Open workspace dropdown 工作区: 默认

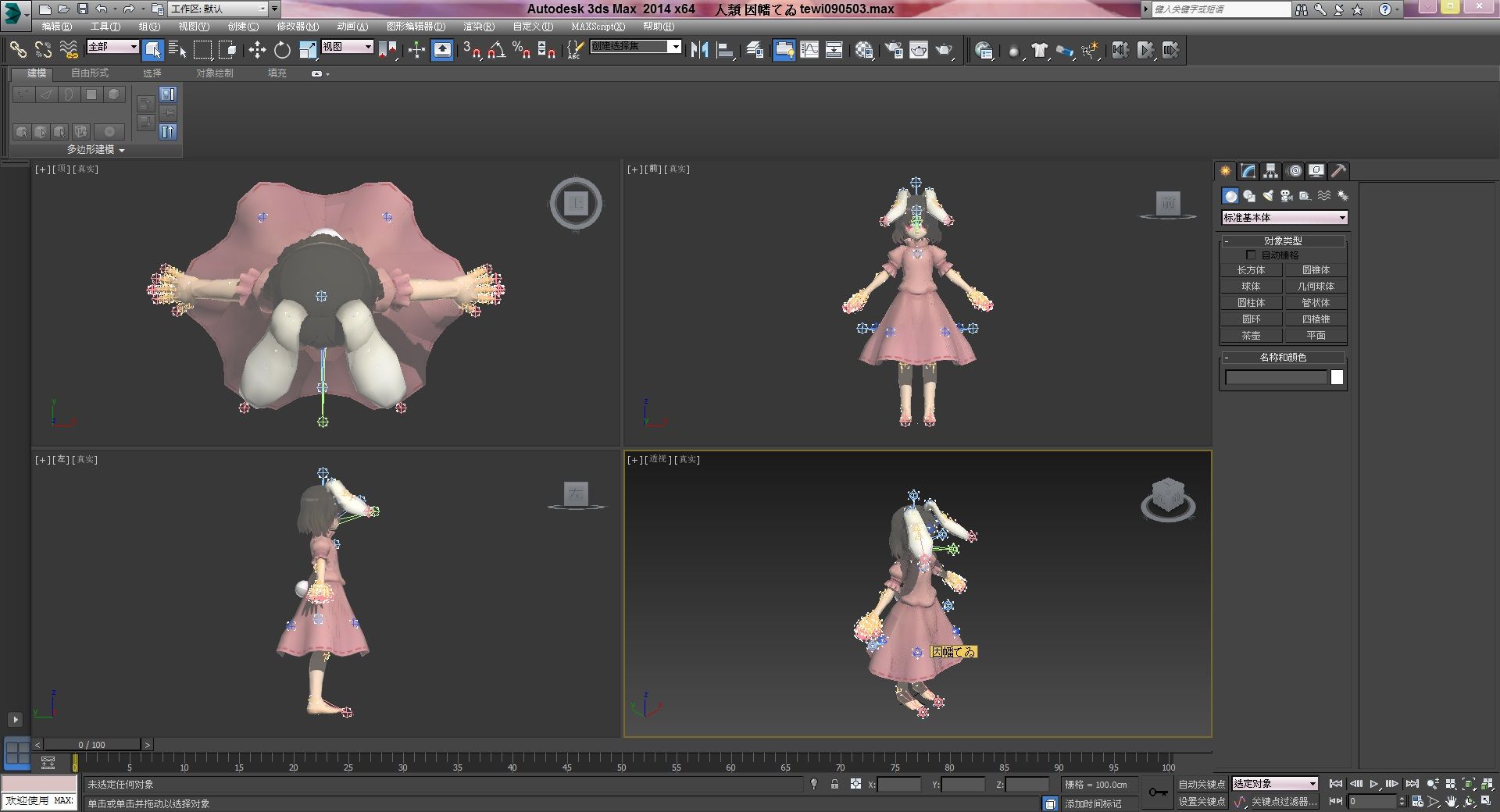click(219, 9)
